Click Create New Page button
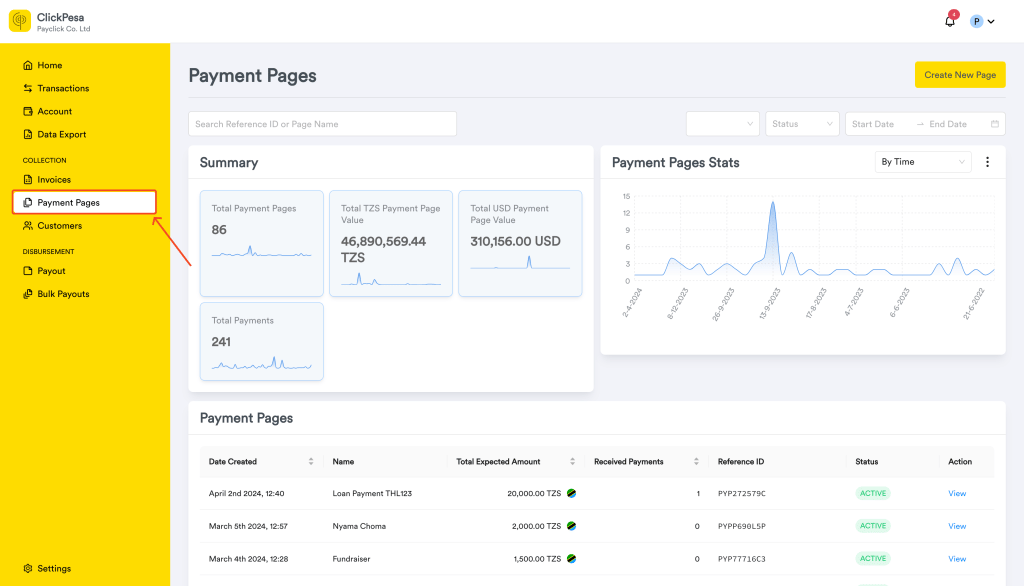1024x586 pixels. [960, 75]
